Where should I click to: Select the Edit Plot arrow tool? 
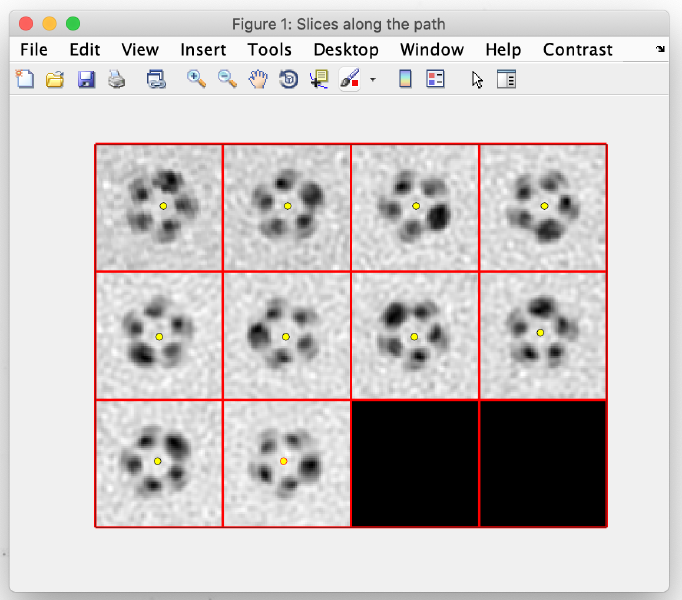[x=477, y=80]
